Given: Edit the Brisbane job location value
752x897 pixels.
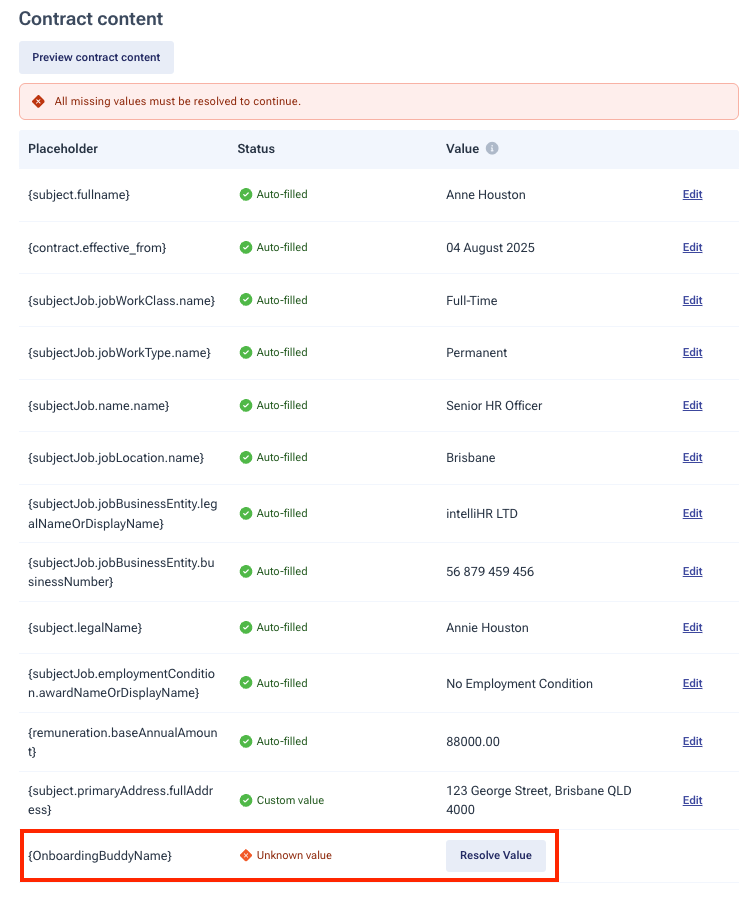Looking at the screenshot, I should click(x=692, y=458).
